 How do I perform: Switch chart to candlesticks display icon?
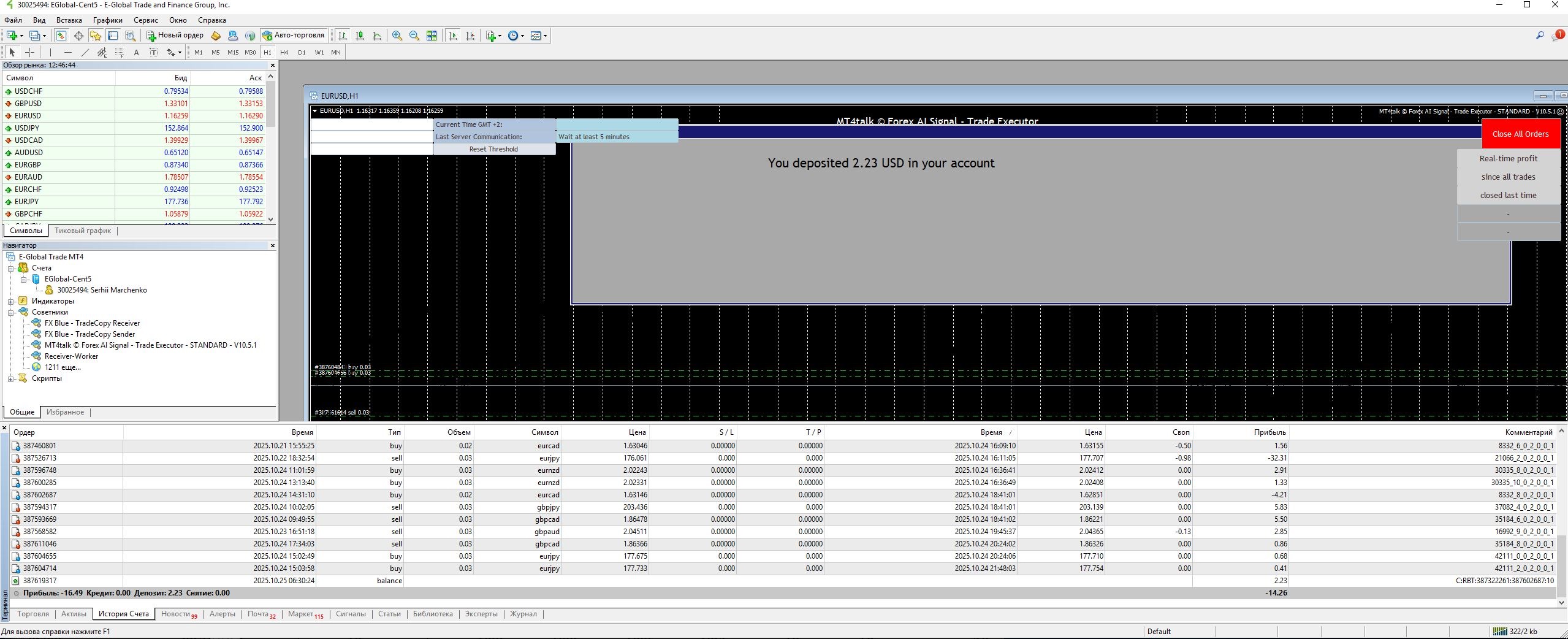[x=360, y=36]
